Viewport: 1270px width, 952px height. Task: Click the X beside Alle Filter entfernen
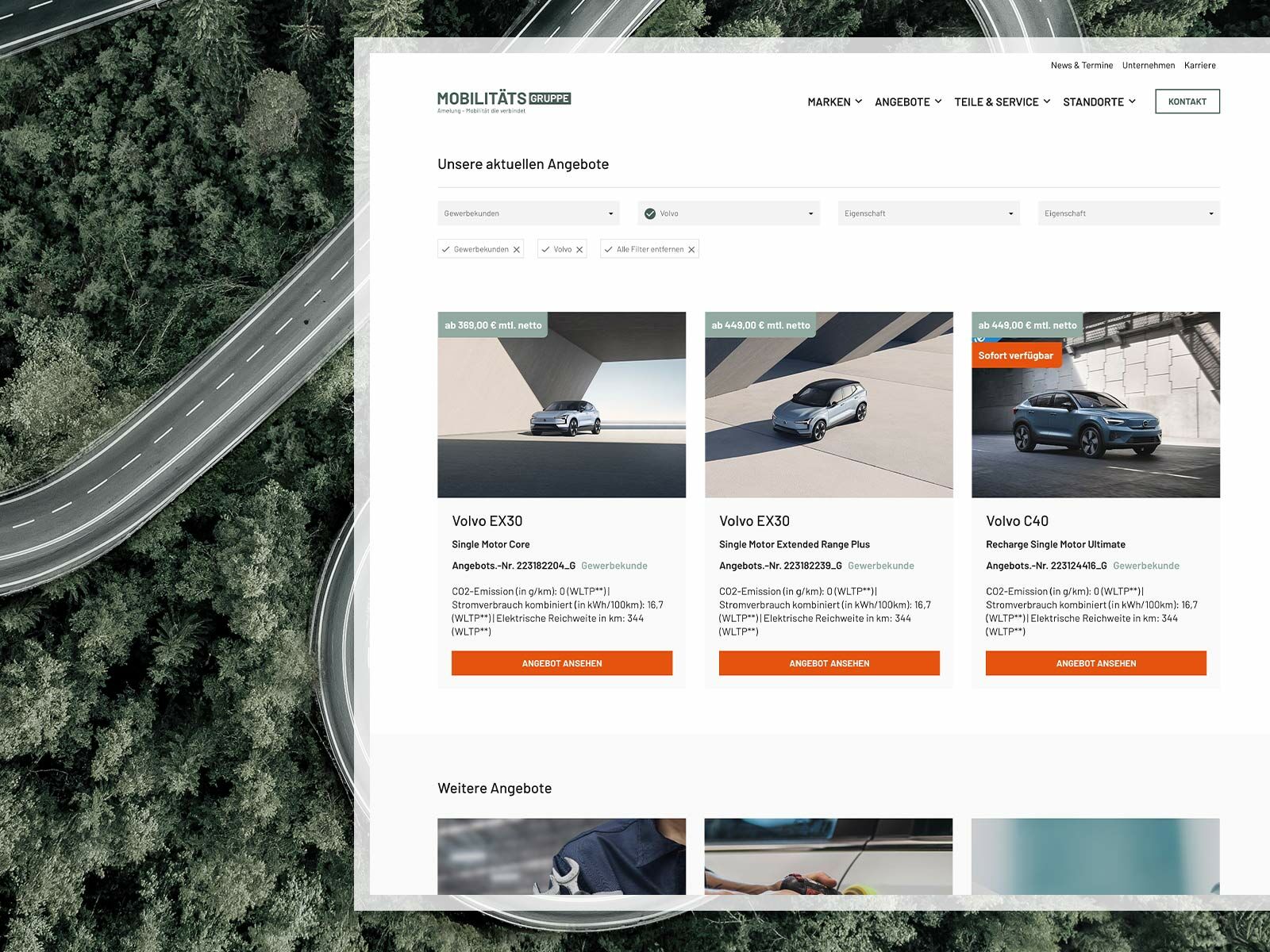(690, 248)
